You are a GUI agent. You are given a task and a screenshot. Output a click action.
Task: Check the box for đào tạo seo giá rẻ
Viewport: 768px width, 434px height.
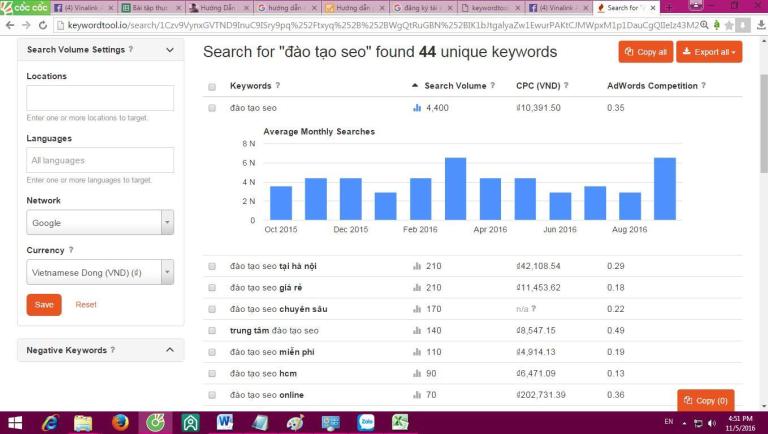(212, 288)
